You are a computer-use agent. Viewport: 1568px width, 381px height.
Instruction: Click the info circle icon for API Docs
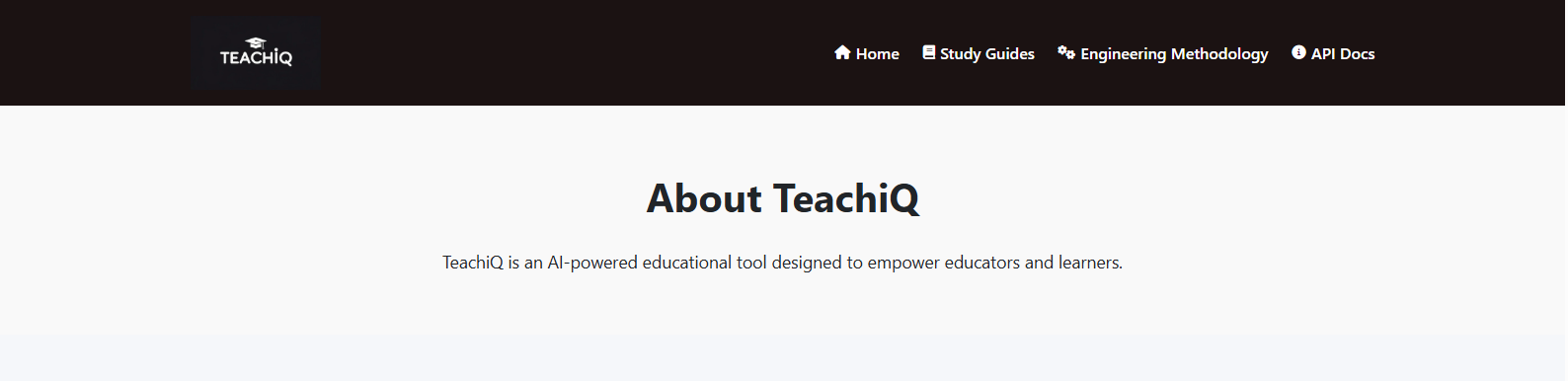point(1299,52)
